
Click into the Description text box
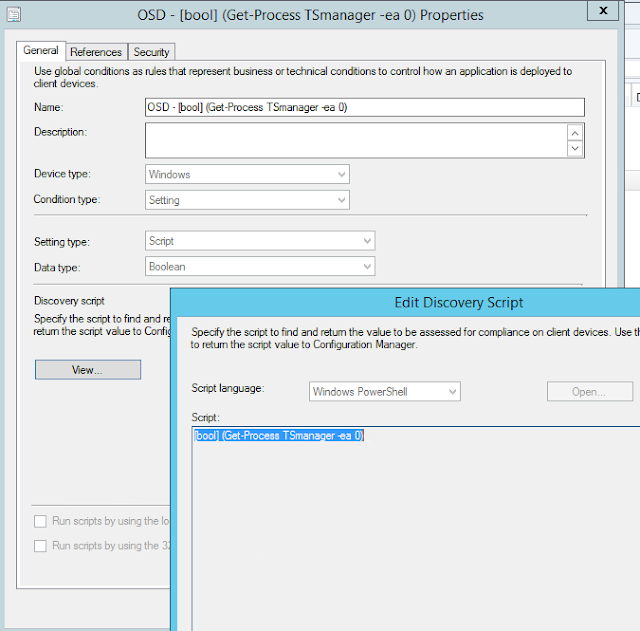pos(356,140)
